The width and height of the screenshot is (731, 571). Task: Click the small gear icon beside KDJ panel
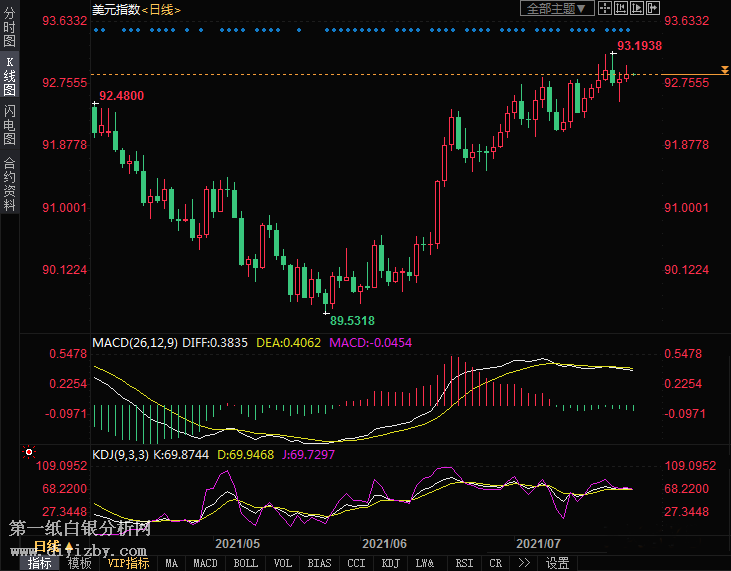point(29,453)
